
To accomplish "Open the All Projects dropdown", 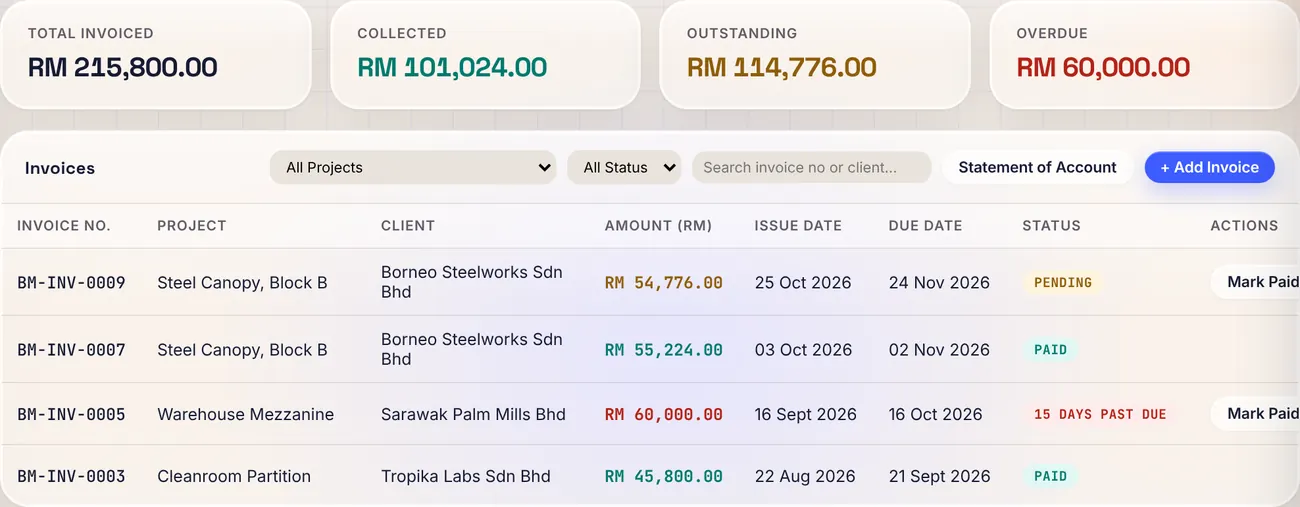I will [413, 167].
